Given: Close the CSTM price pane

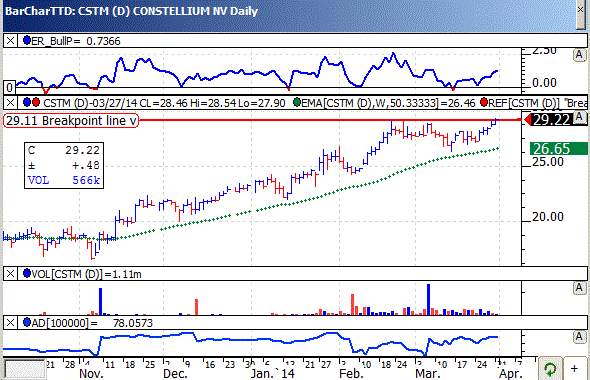Looking at the screenshot, I should point(10,102).
